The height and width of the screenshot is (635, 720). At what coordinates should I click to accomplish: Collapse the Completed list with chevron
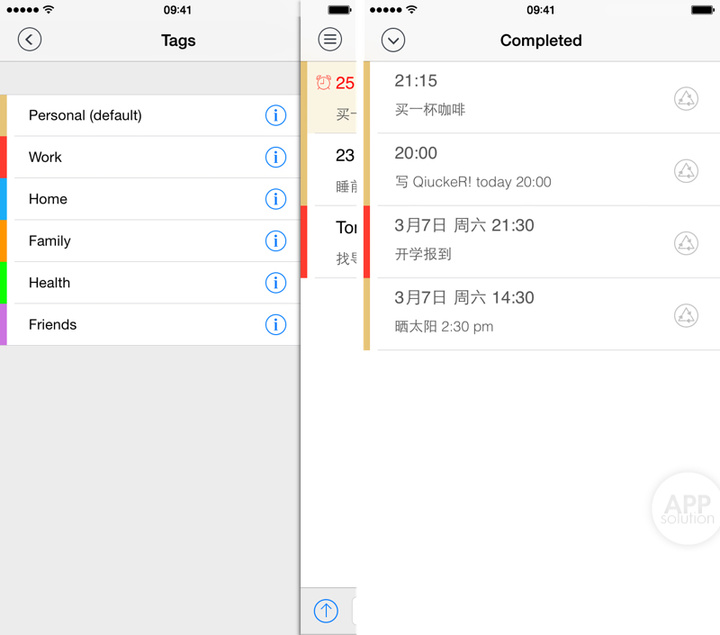393,41
